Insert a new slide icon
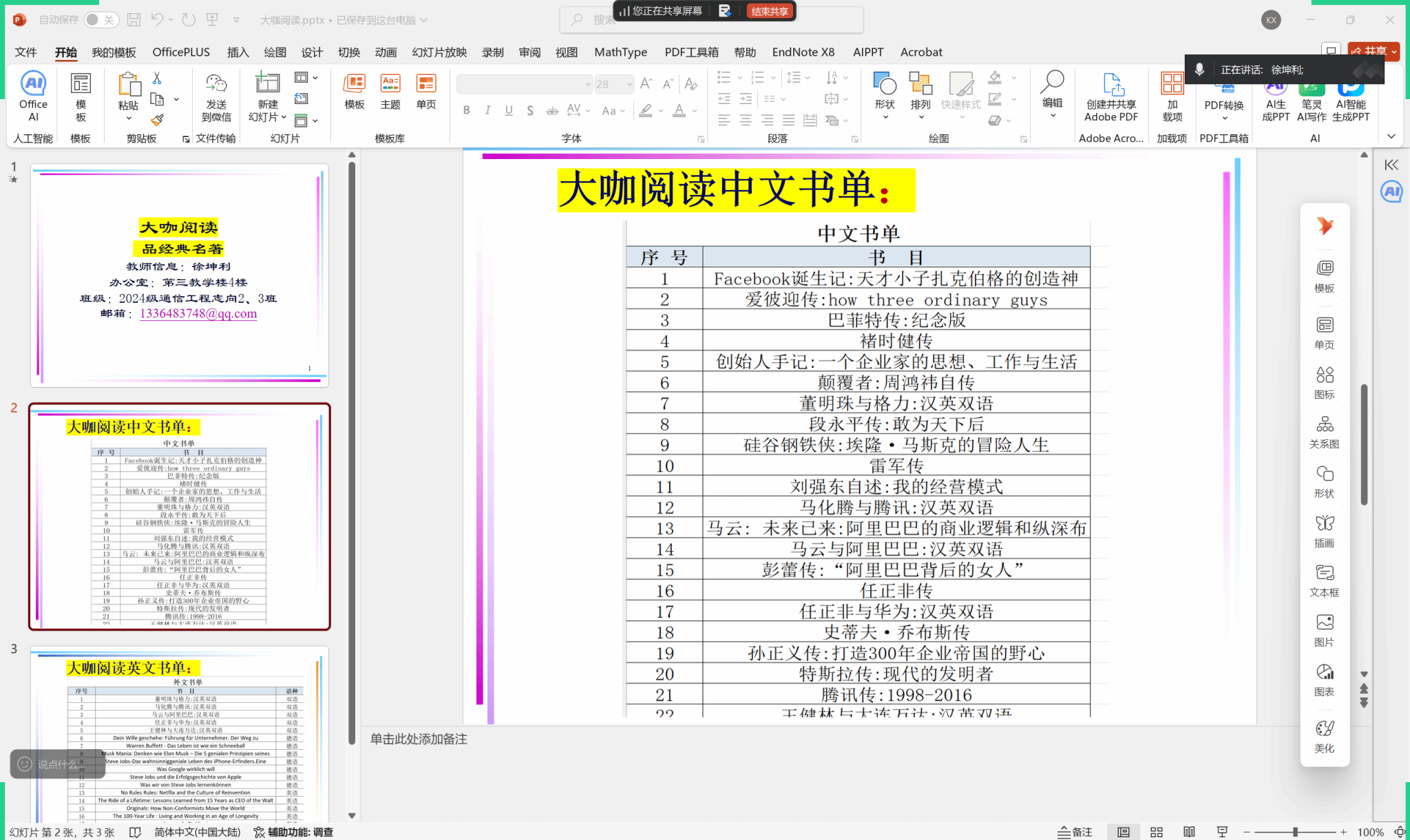1410x840 pixels. (x=267, y=83)
